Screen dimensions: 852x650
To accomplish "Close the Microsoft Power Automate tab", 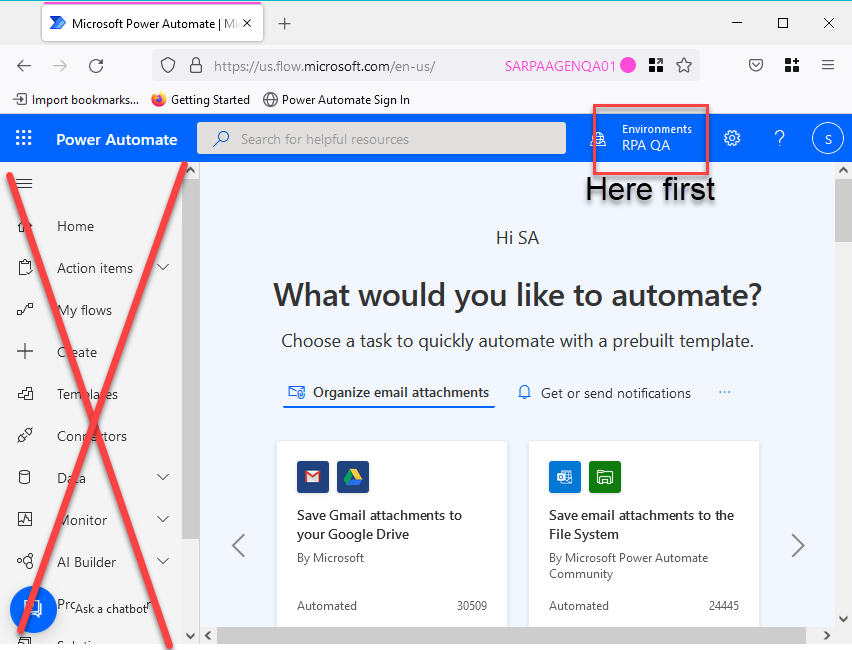I will 247,23.
